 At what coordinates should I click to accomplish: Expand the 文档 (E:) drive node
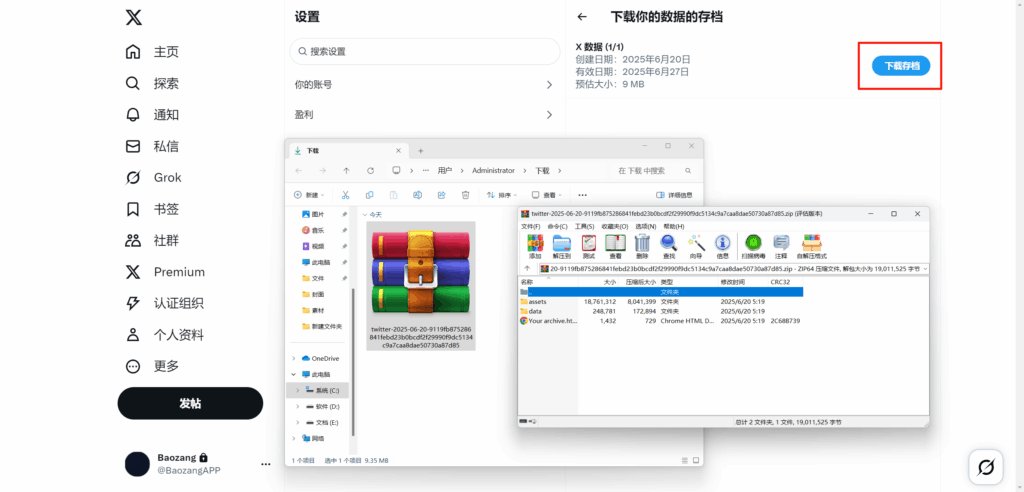pyautogui.click(x=298, y=422)
